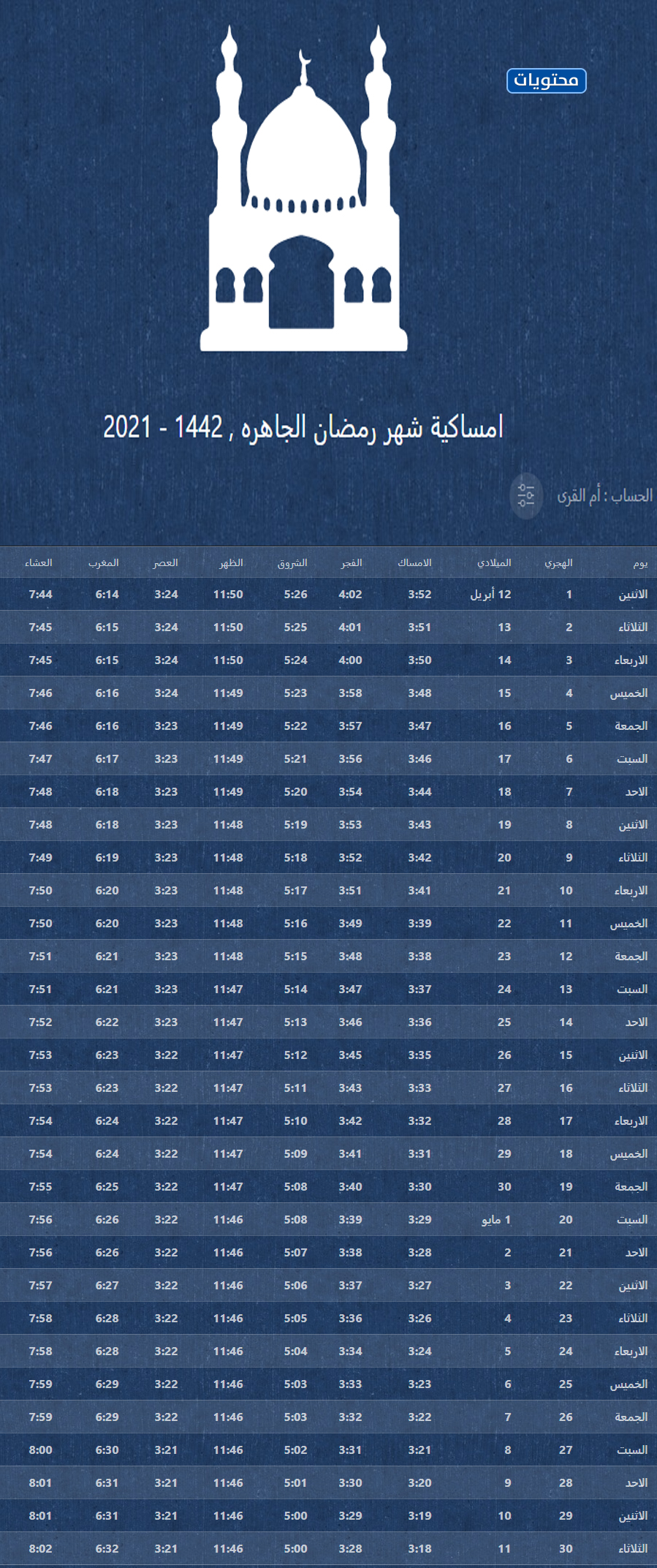Click Imsak time 3:52 in first row

[419, 595]
